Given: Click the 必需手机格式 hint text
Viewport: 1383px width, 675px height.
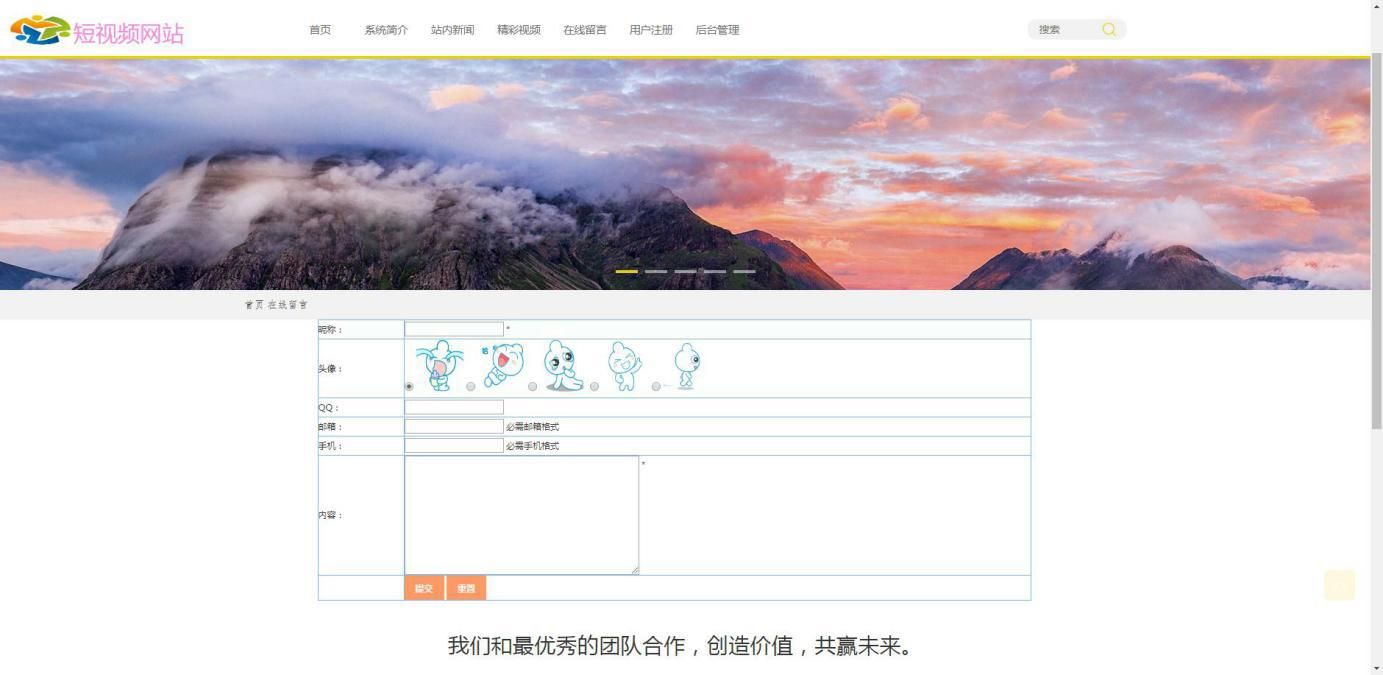Looking at the screenshot, I should pos(532,446).
